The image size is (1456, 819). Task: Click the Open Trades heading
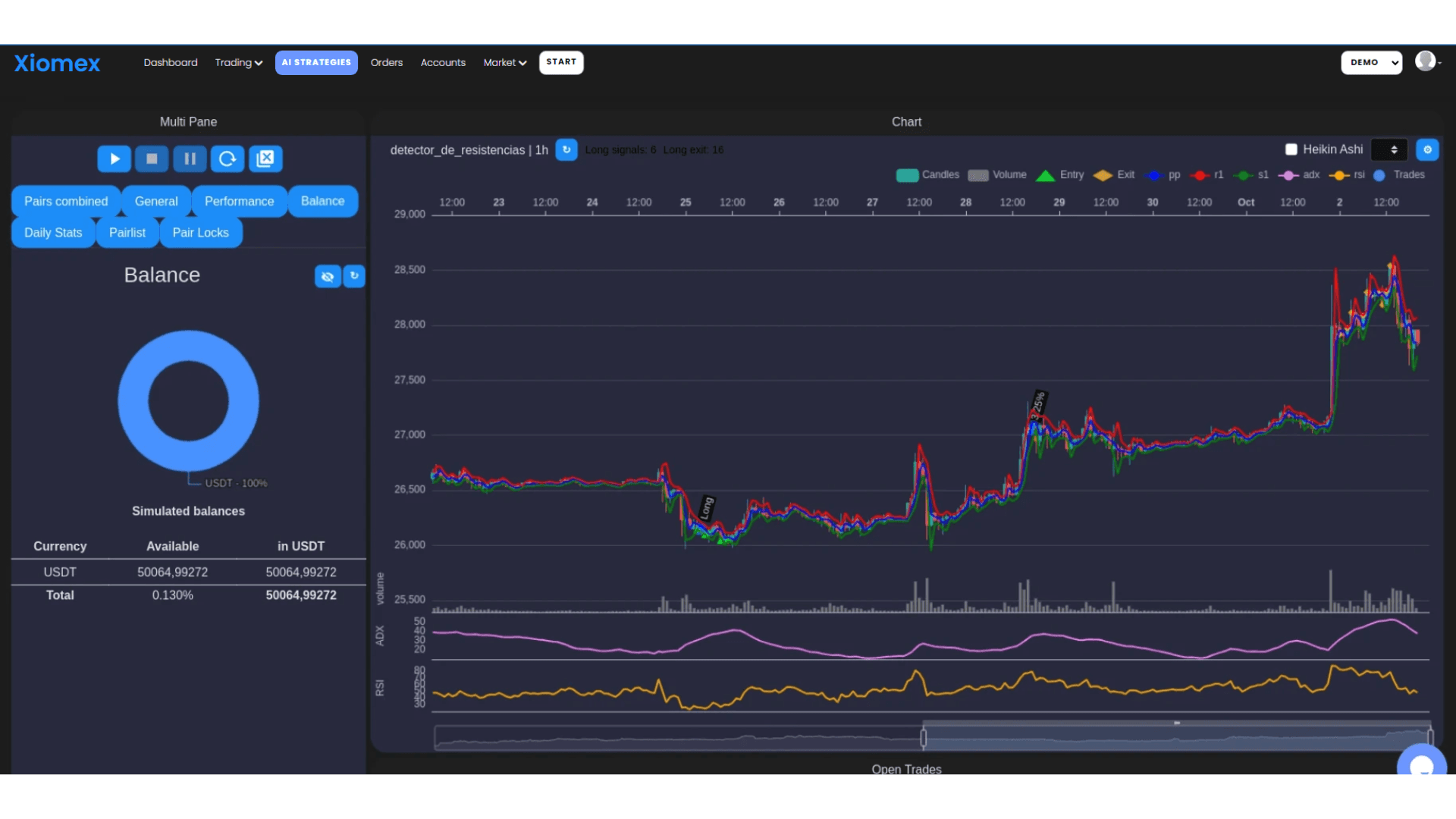pyautogui.click(x=906, y=769)
